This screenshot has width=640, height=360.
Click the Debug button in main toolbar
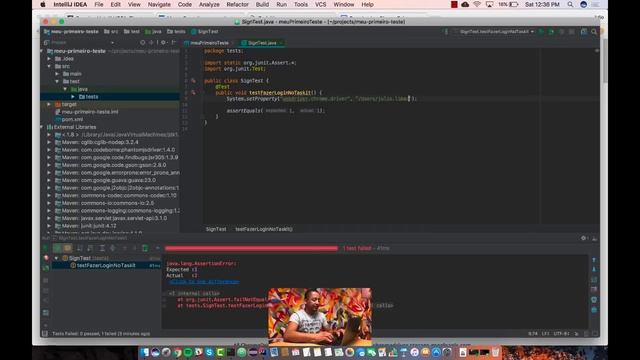pos(551,31)
